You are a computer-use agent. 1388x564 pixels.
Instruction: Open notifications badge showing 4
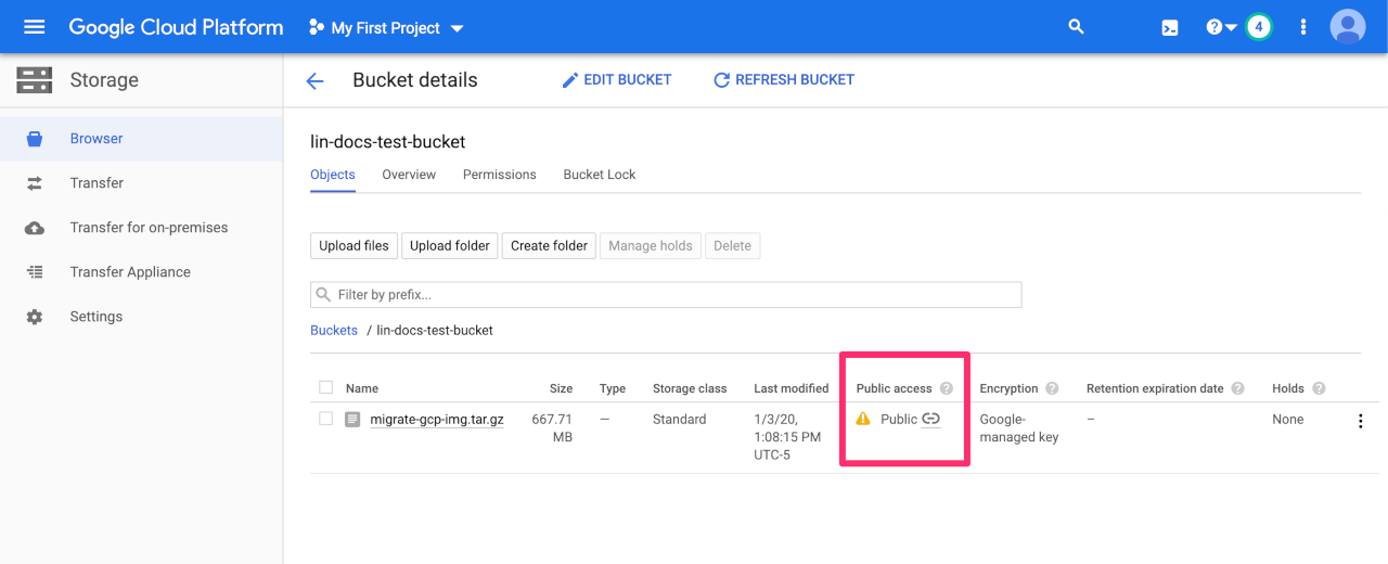[1258, 27]
